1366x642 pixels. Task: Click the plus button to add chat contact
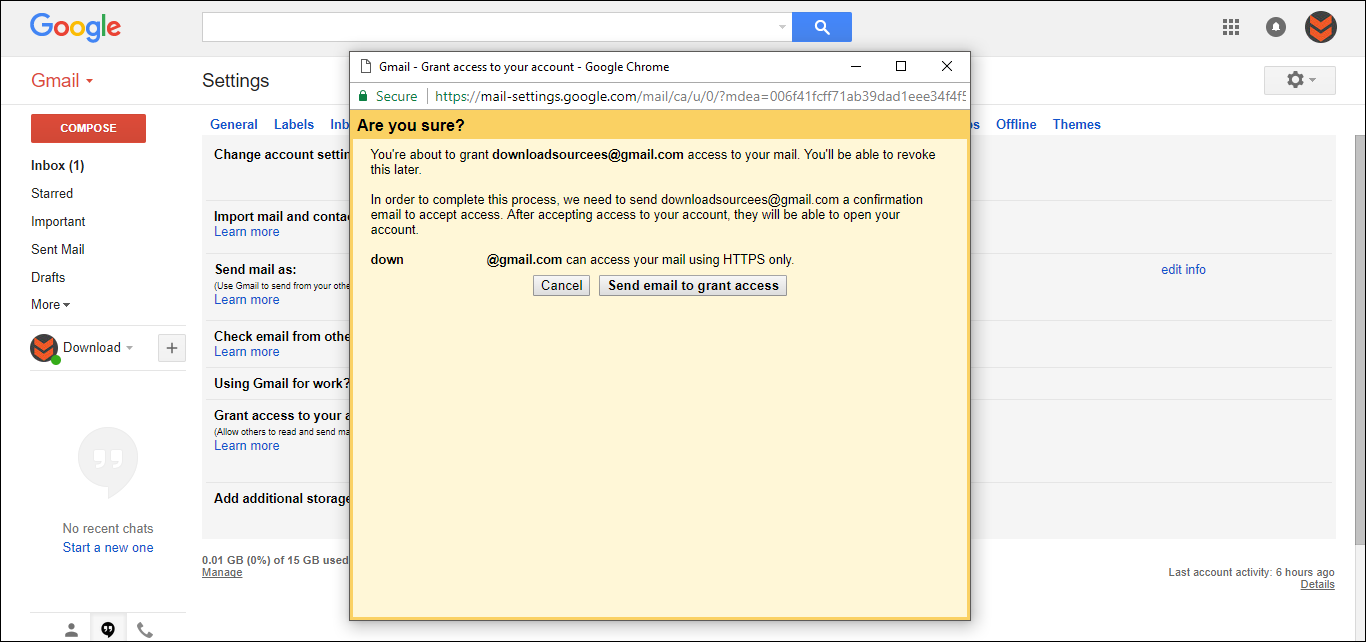tap(172, 348)
